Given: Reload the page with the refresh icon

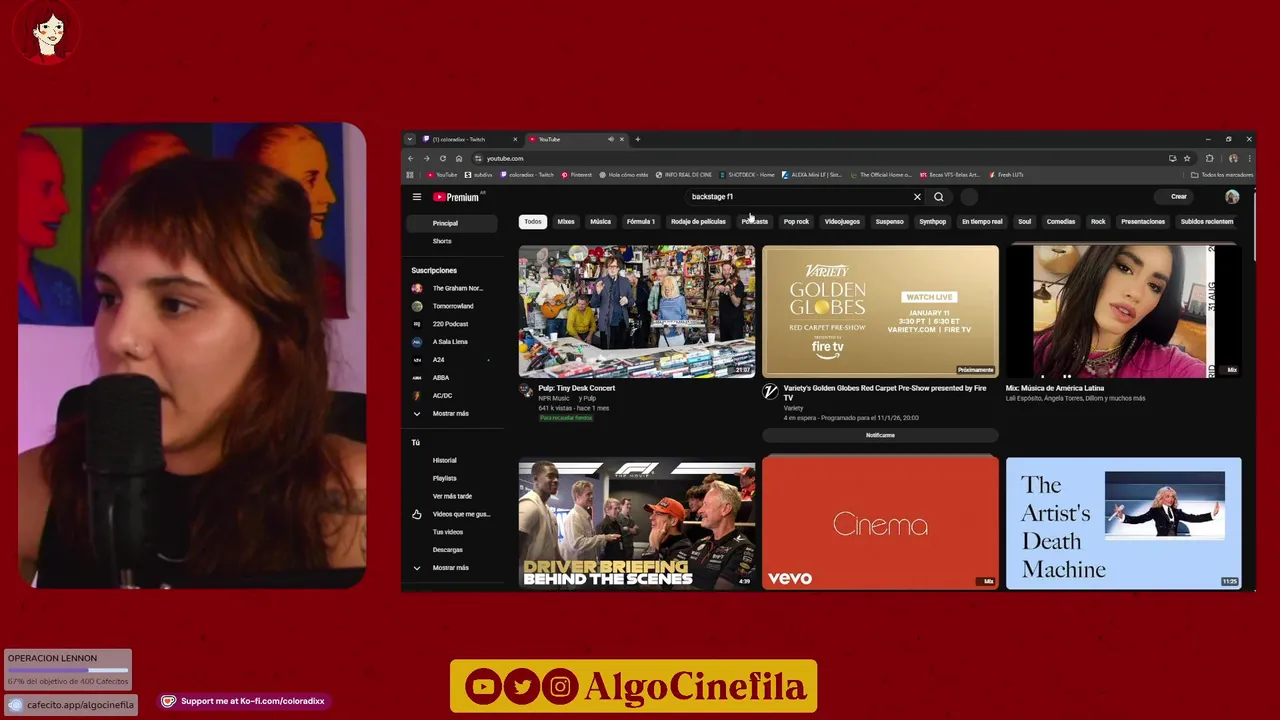Looking at the screenshot, I should (442, 158).
